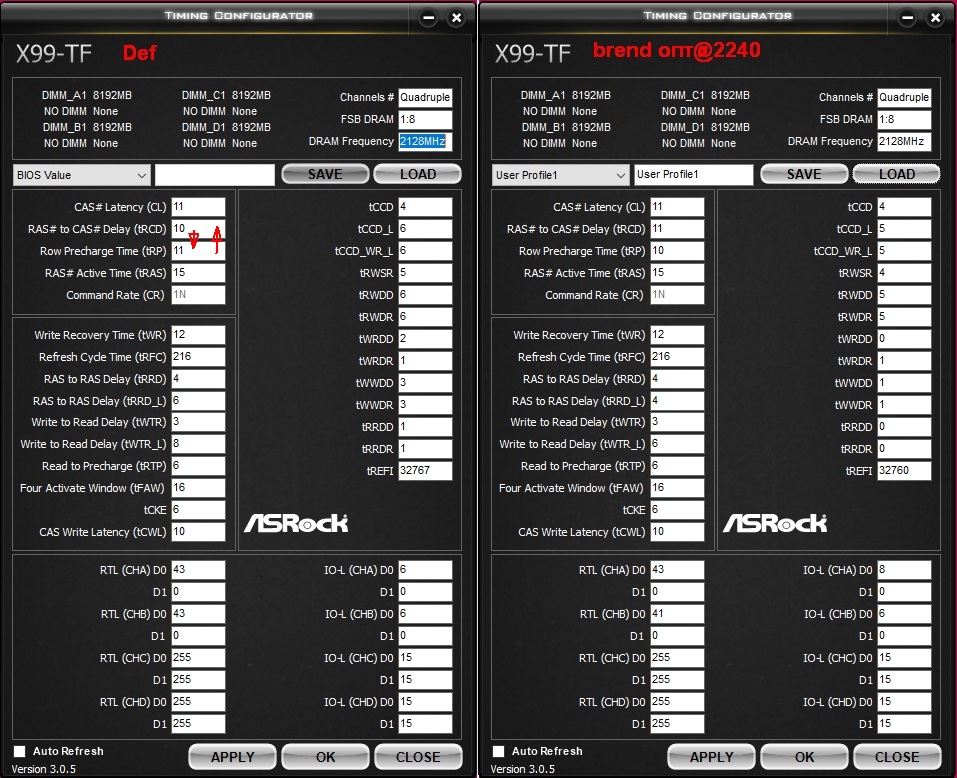Click User Profile1 name field in right window
The image size is (957, 778).
coord(694,175)
